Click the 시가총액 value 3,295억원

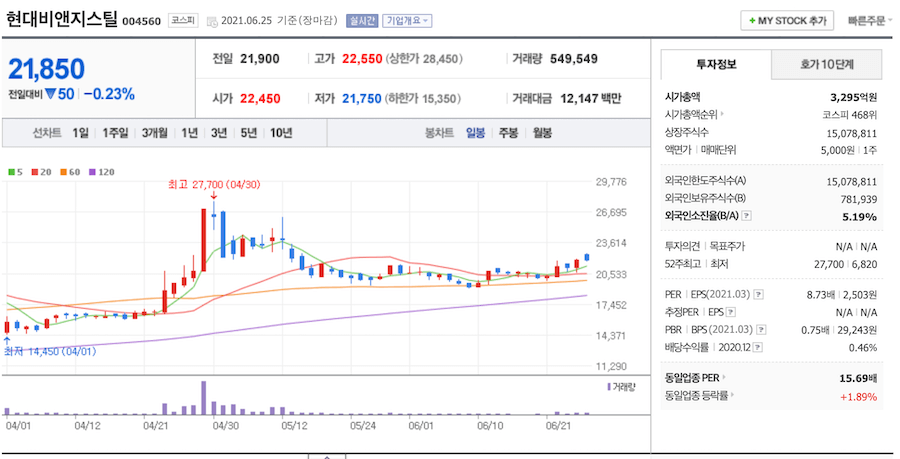click(x=854, y=98)
